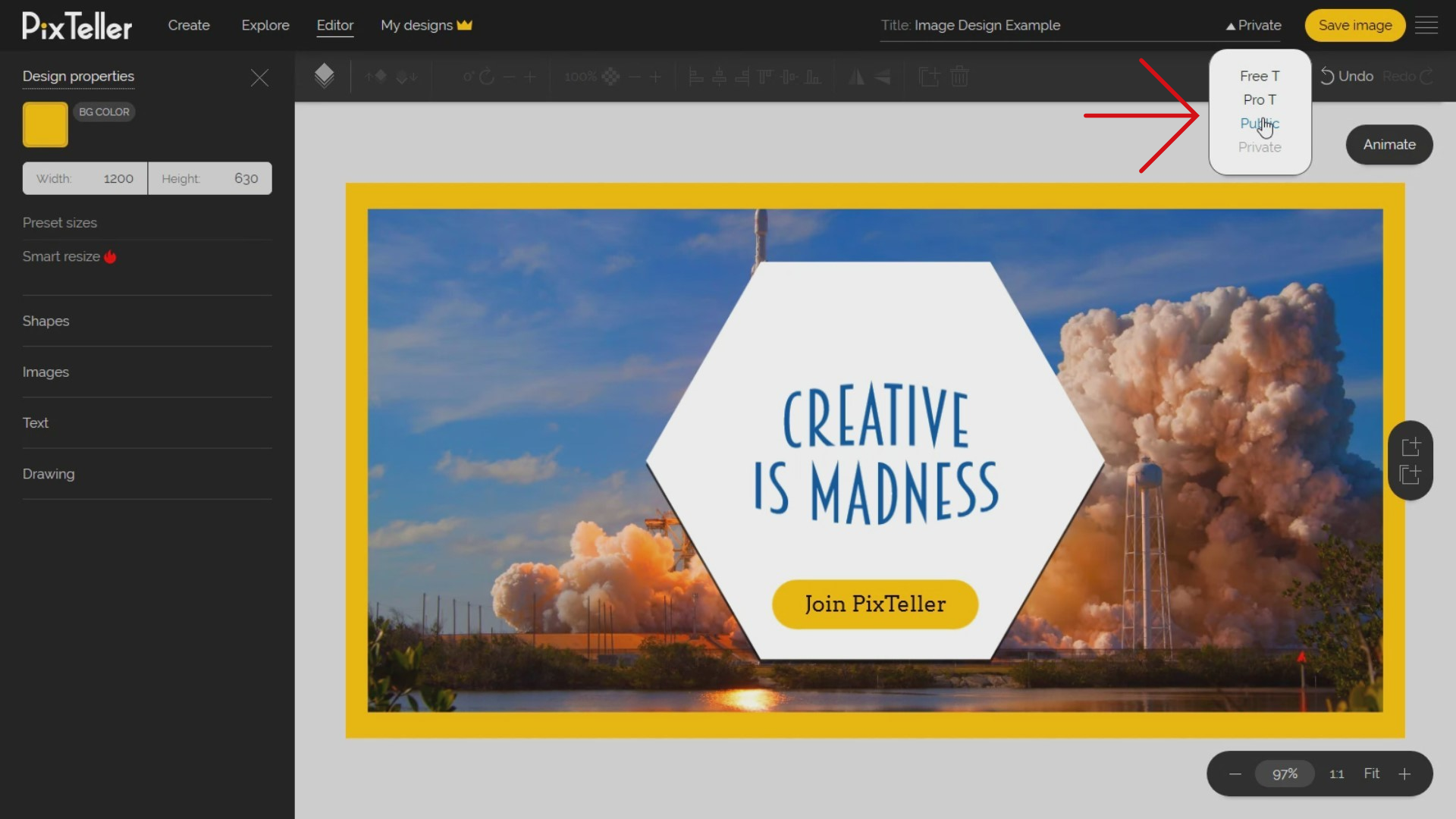This screenshot has height=819, width=1456.
Task: Align selected elements to the bottom
Action: click(813, 77)
